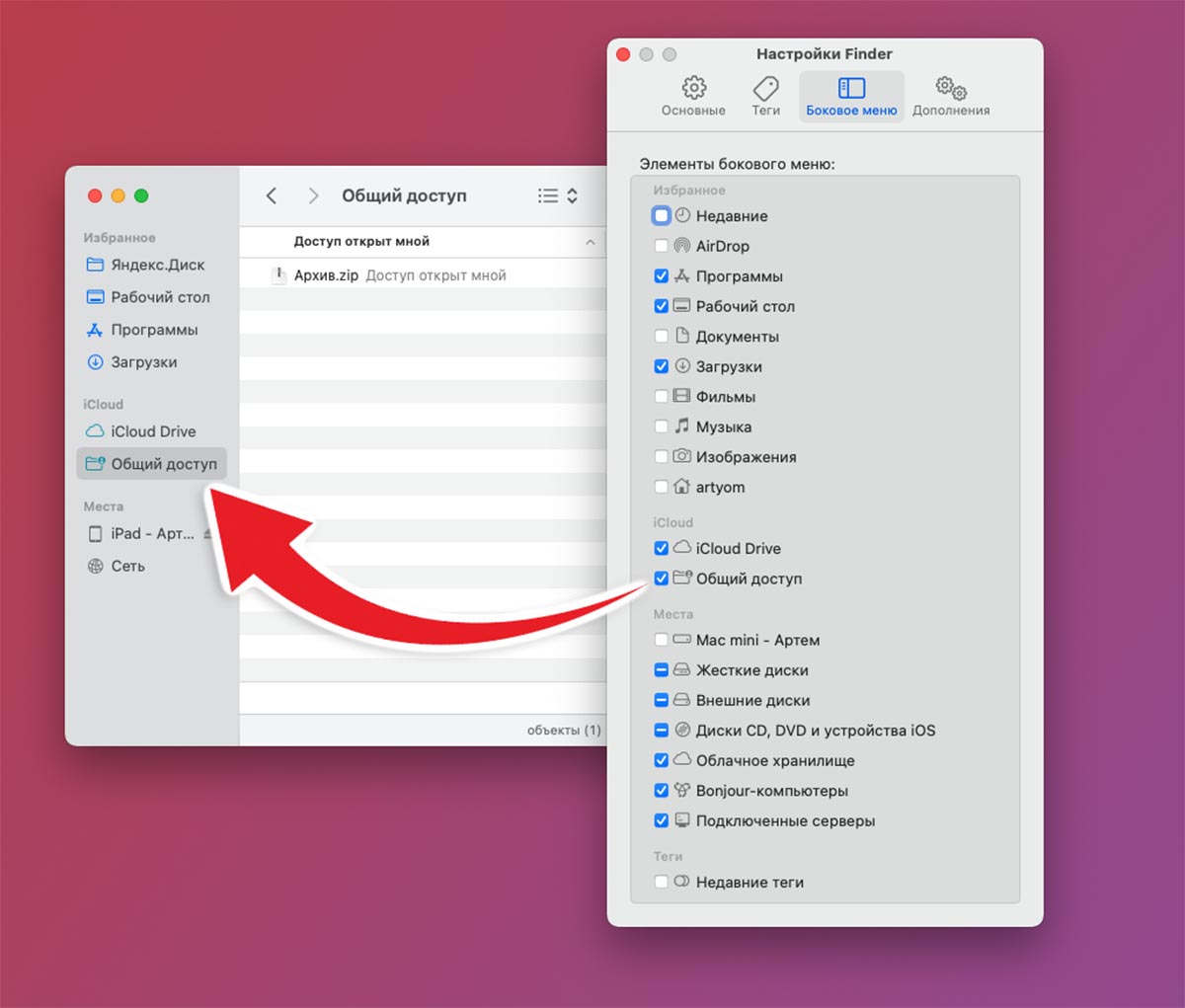Open iPad - Арт... in sidebar
1185x1008 pixels.
click(140, 533)
